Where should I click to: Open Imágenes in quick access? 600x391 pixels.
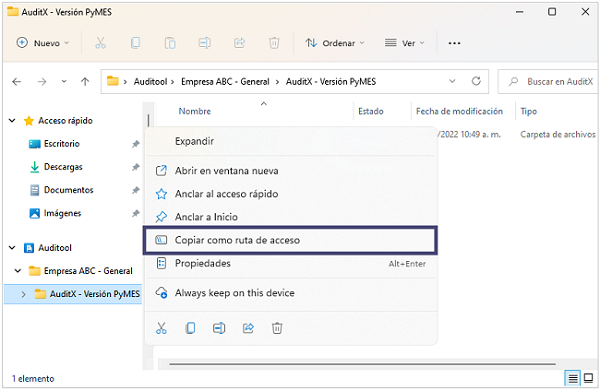(62, 213)
